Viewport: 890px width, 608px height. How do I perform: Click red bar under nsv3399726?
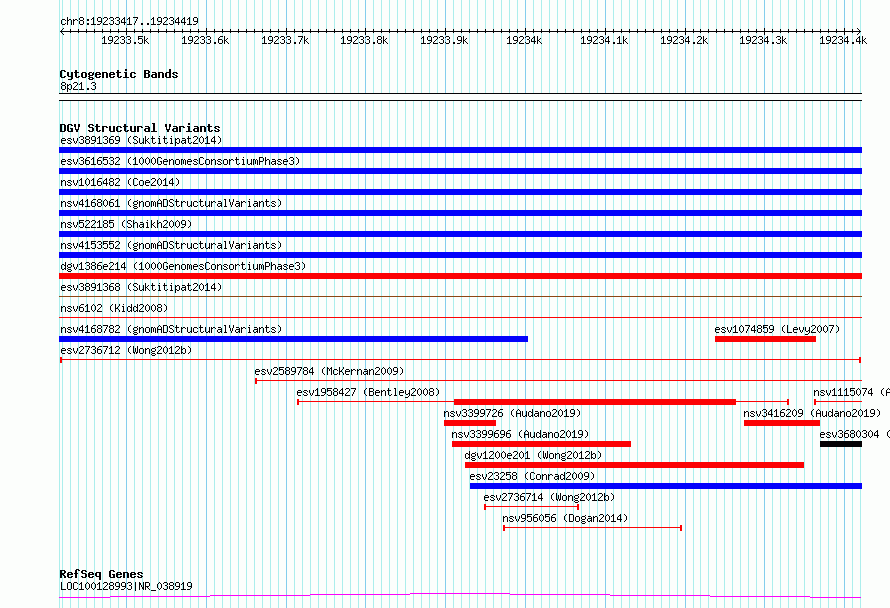tap(470, 423)
